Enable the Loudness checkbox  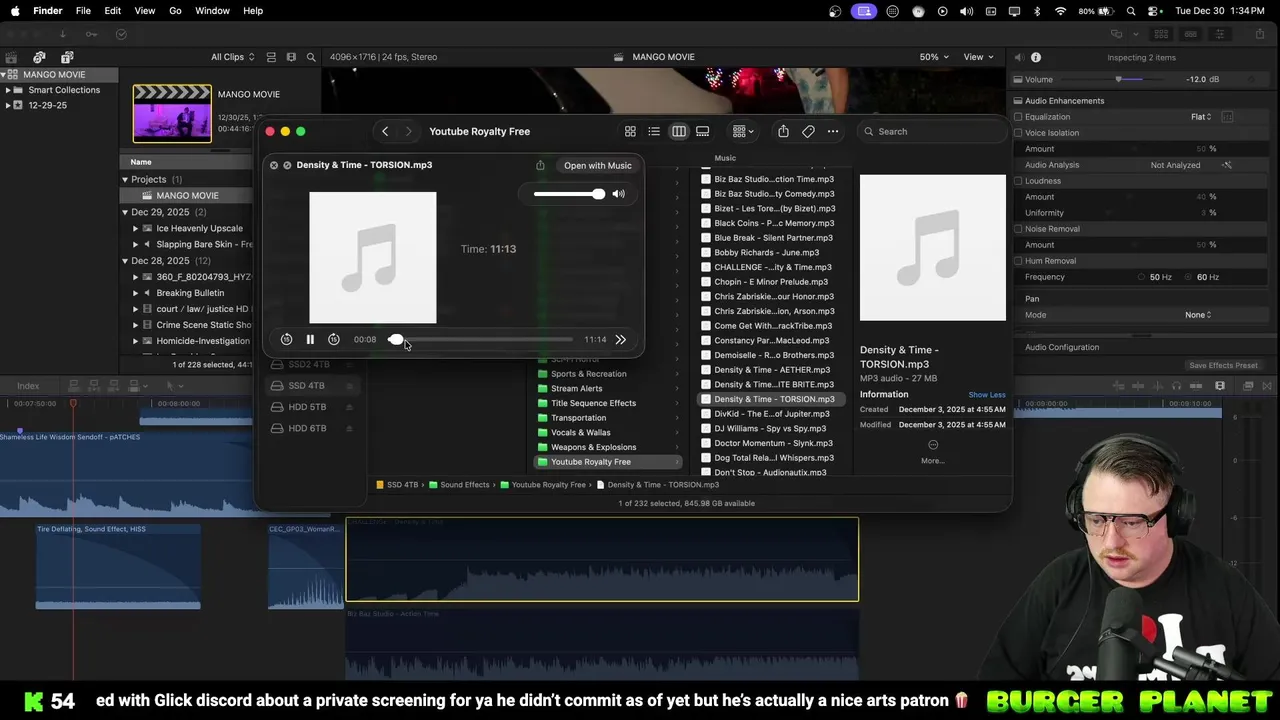tap(1018, 181)
